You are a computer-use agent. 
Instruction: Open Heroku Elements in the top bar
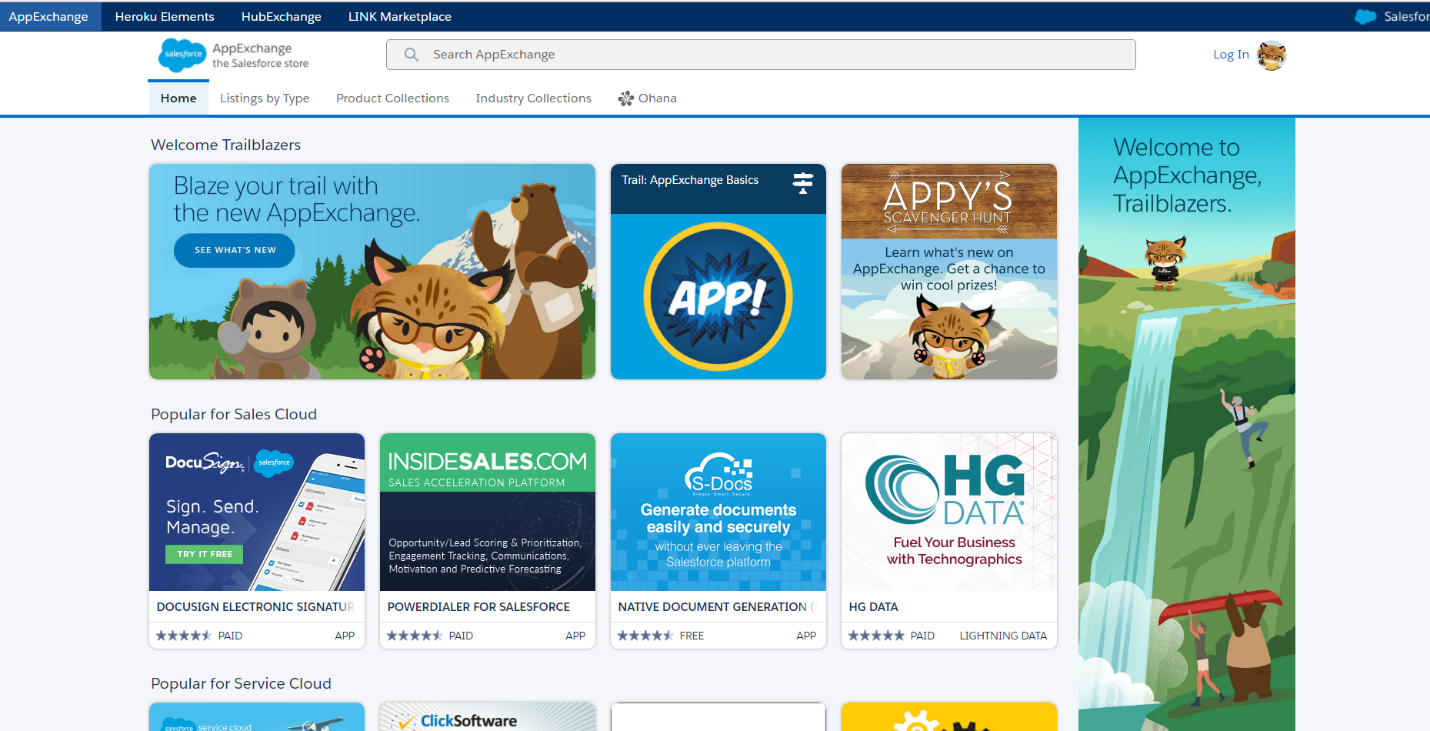165,16
